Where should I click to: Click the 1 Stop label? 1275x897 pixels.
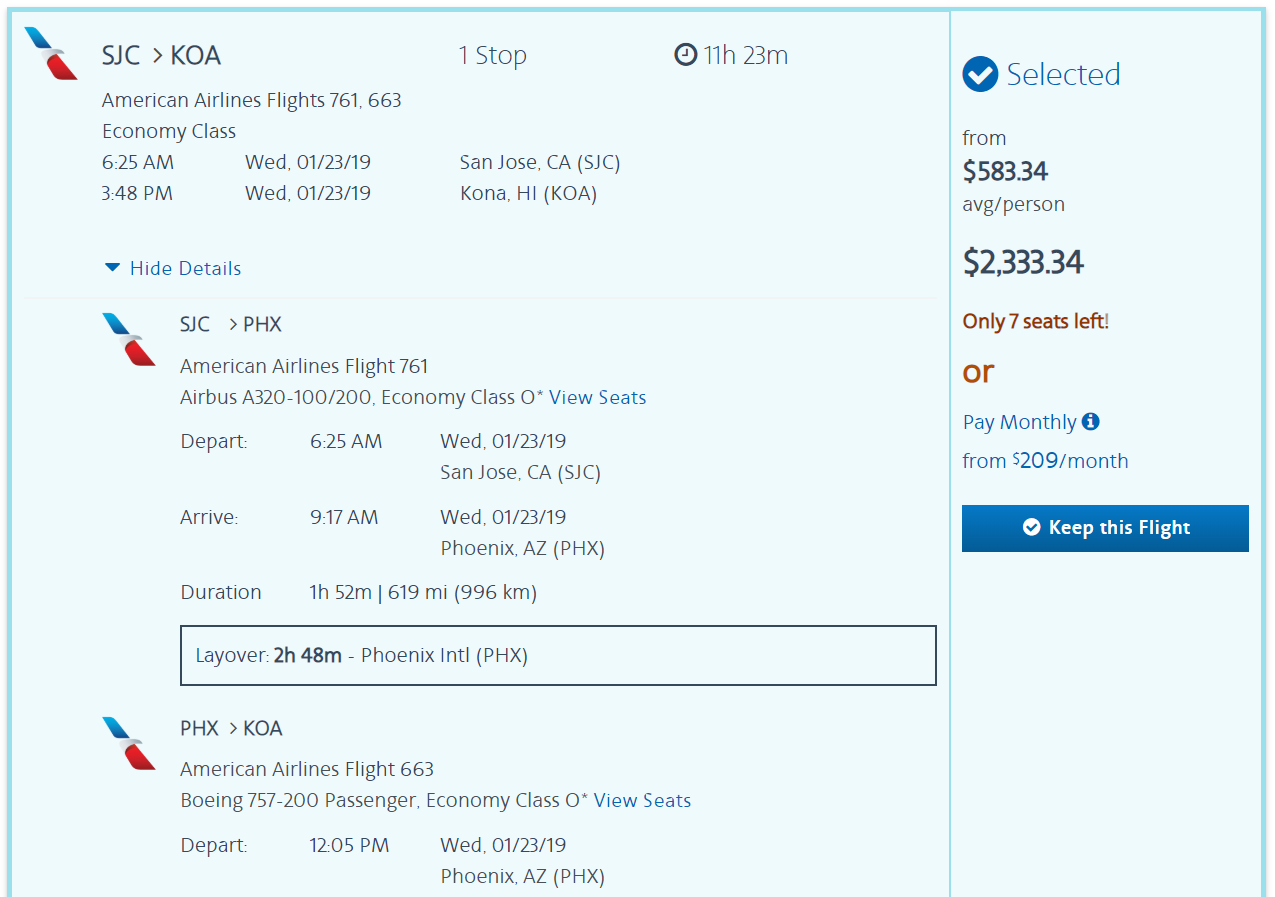[x=492, y=56]
